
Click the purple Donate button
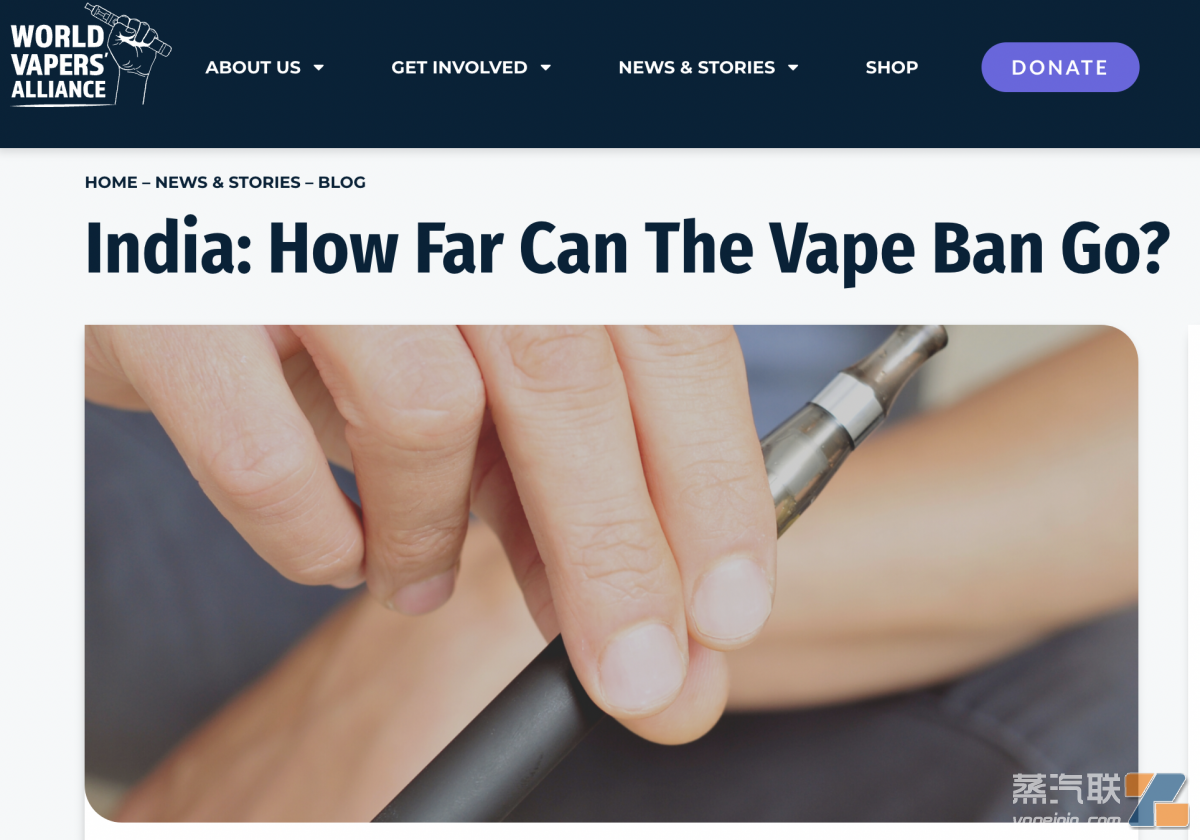tap(1060, 67)
